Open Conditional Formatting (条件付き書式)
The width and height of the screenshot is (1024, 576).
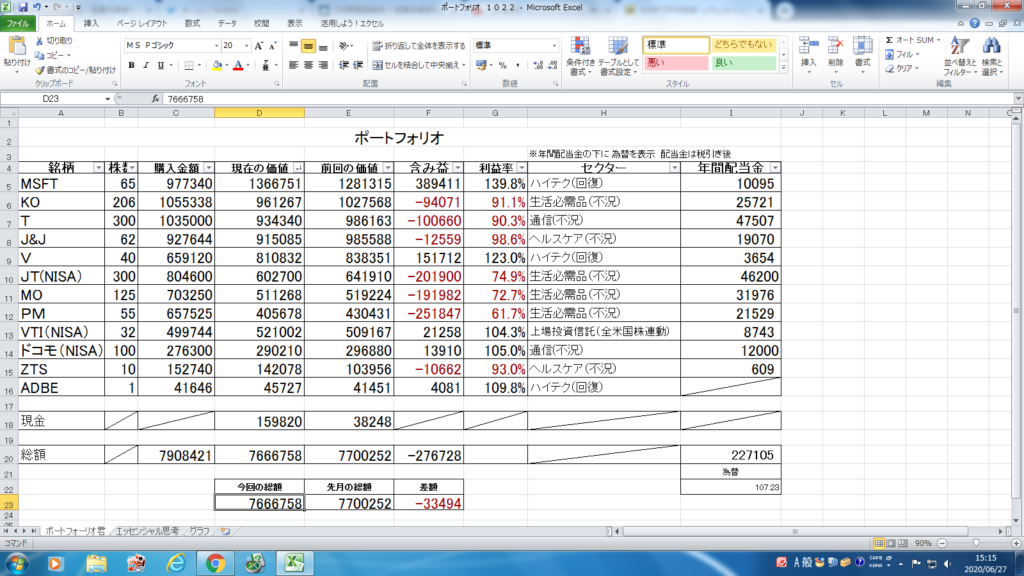(580, 56)
